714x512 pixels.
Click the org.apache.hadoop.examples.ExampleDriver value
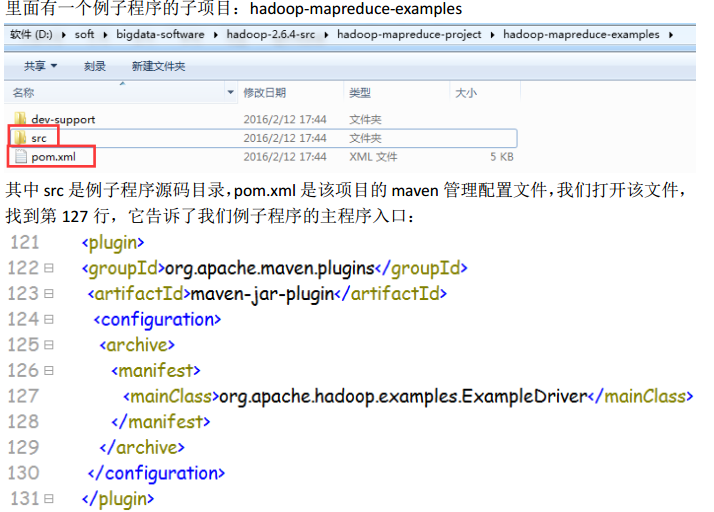(x=403, y=397)
